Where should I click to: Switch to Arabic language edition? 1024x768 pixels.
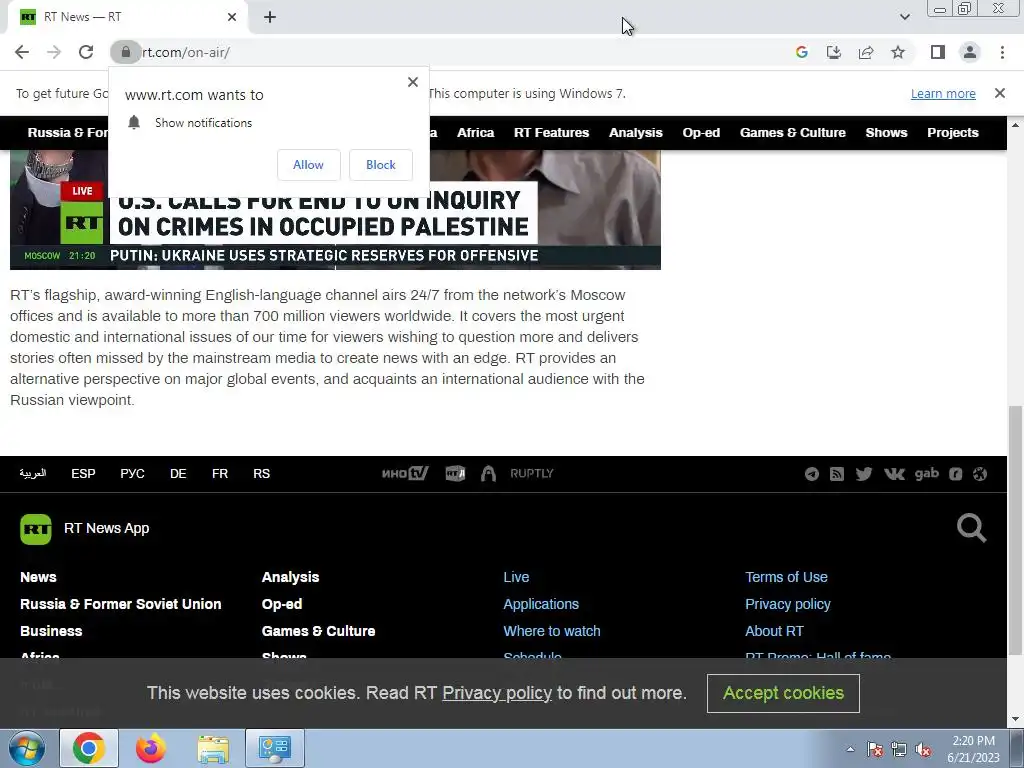coord(33,473)
